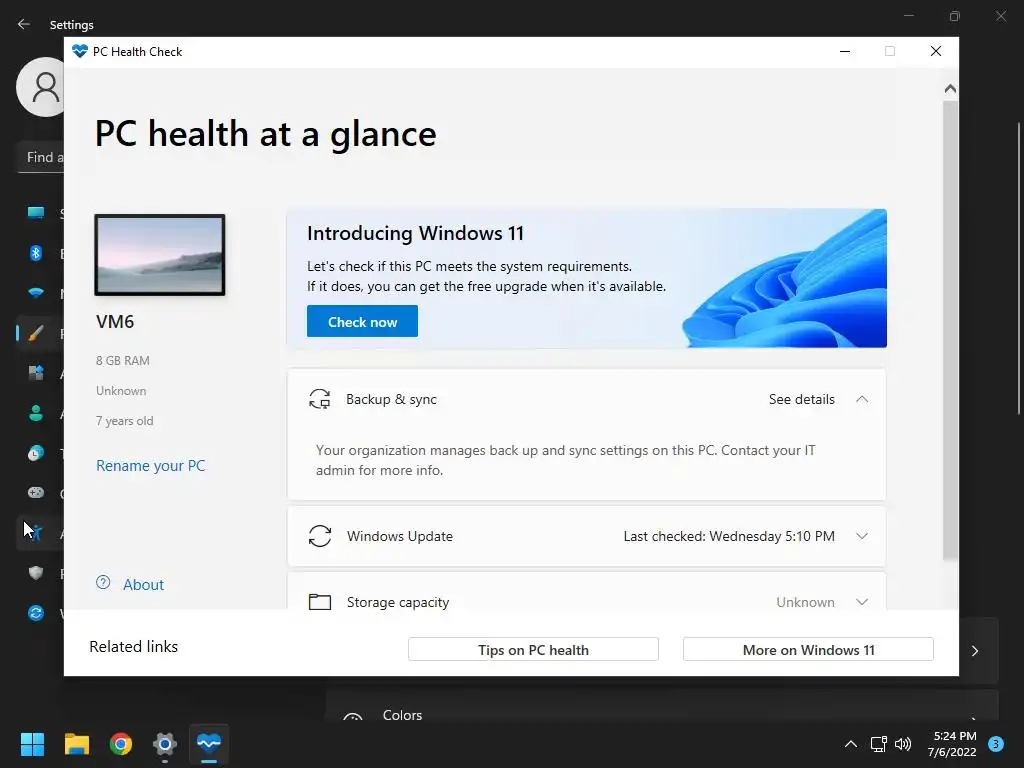Image resolution: width=1024 pixels, height=768 pixels.
Task: Select the Accounts person icon in Settings sidebar
Action: pyautogui.click(x=36, y=413)
